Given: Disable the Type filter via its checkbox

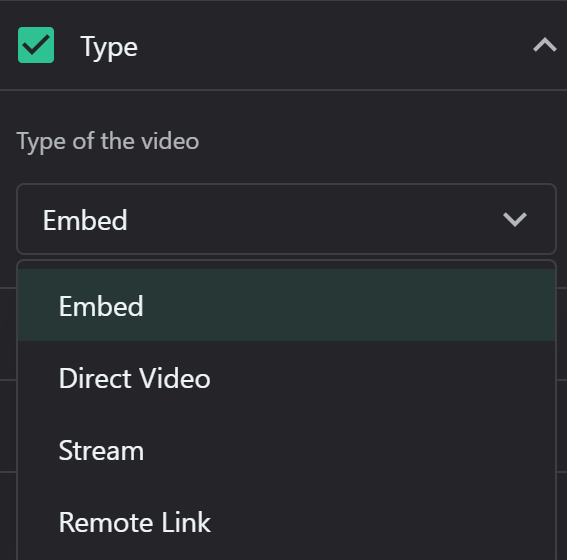Looking at the screenshot, I should [36, 45].
